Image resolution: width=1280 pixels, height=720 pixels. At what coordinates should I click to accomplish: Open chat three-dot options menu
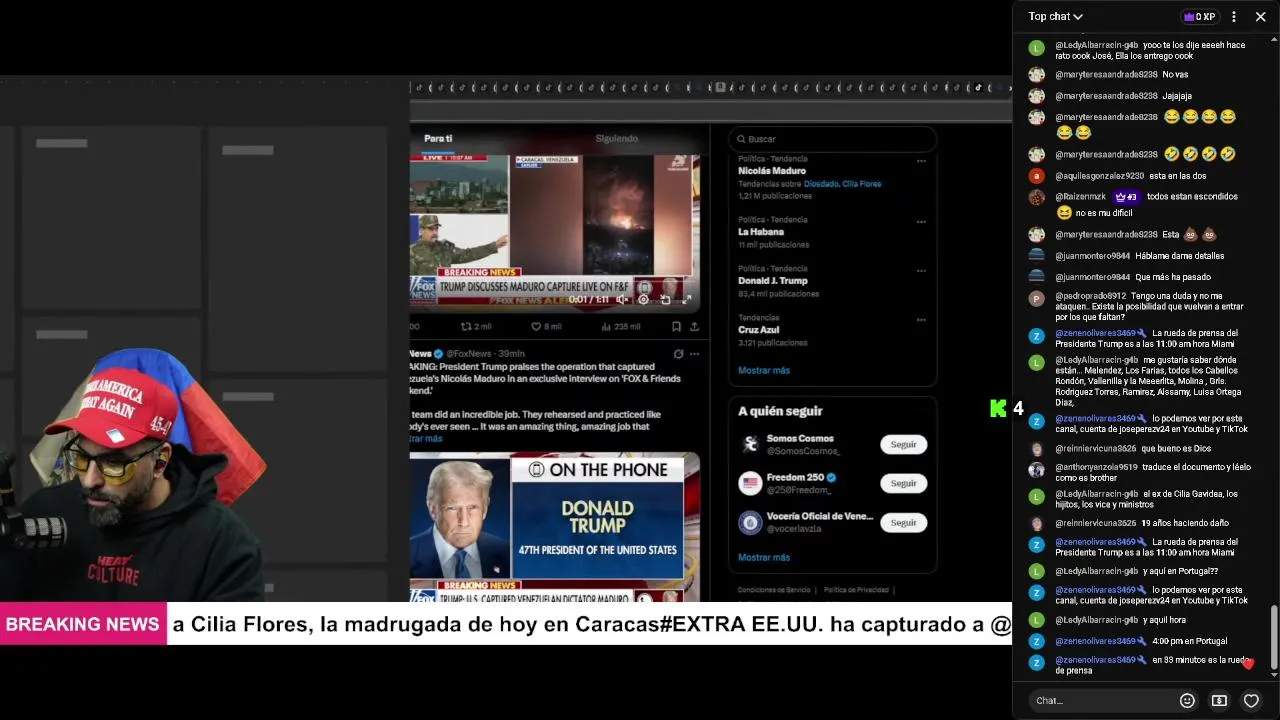coord(1234,16)
